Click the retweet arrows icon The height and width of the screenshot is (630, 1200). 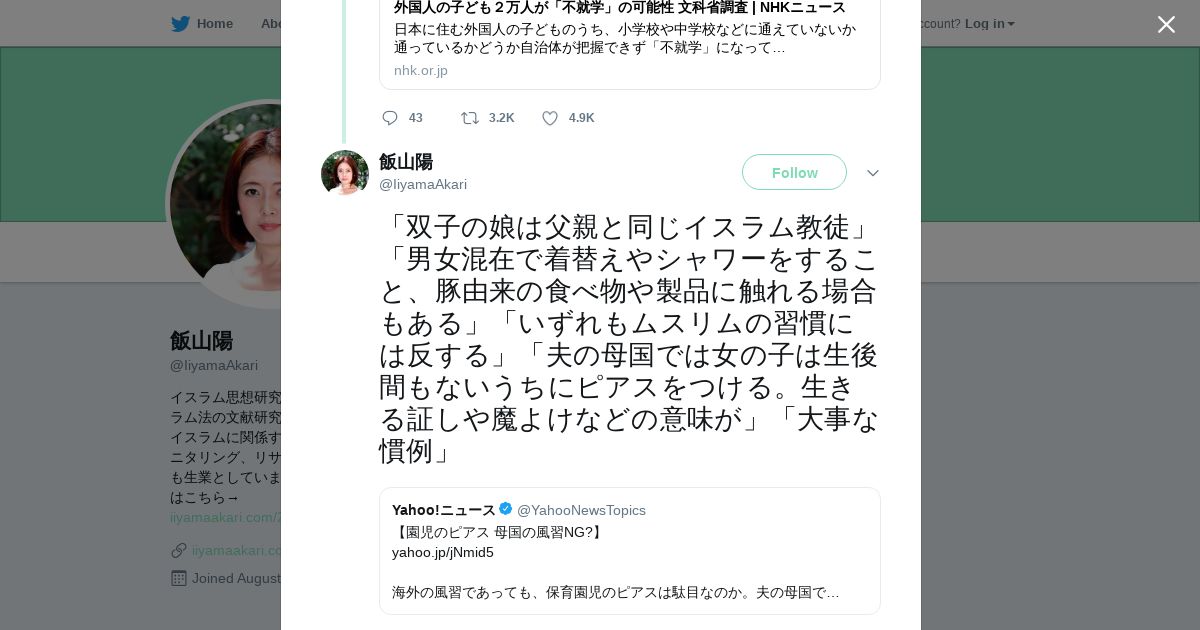pos(470,118)
